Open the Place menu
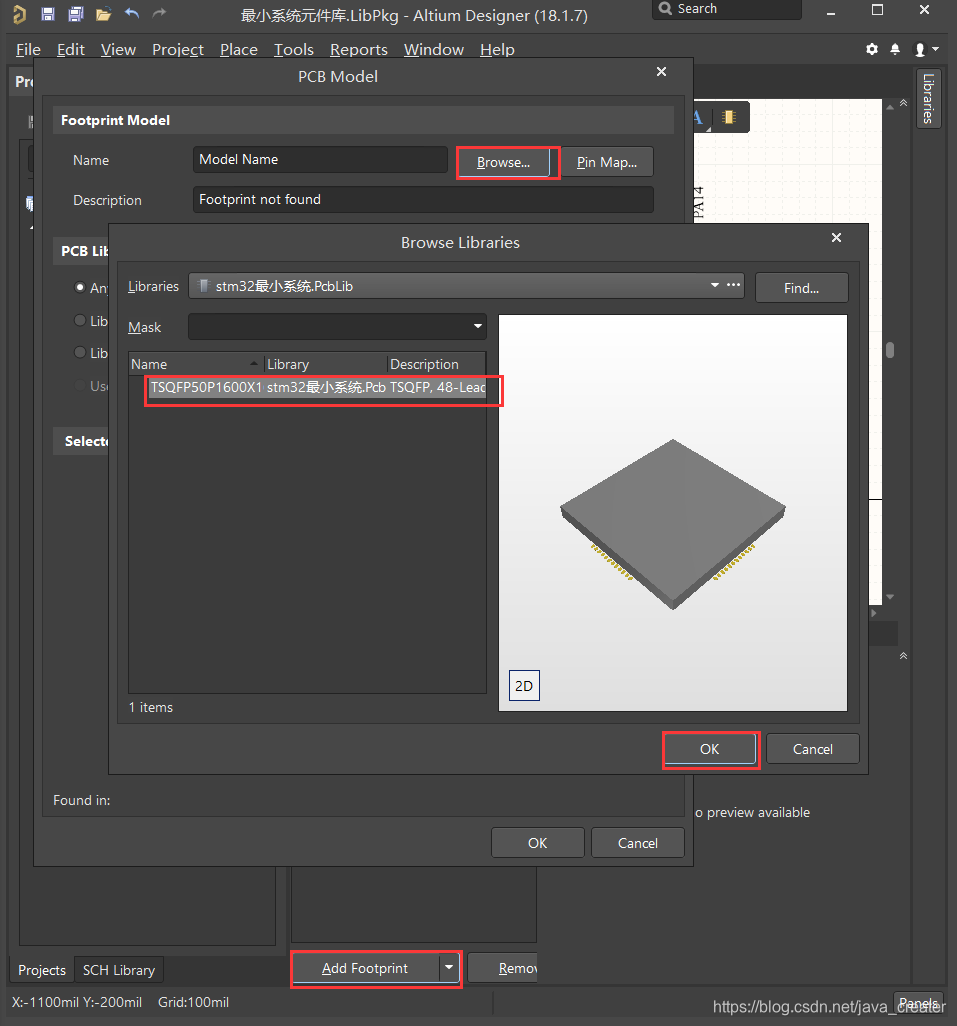The width and height of the screenshot is (957, 1026). 239,50
